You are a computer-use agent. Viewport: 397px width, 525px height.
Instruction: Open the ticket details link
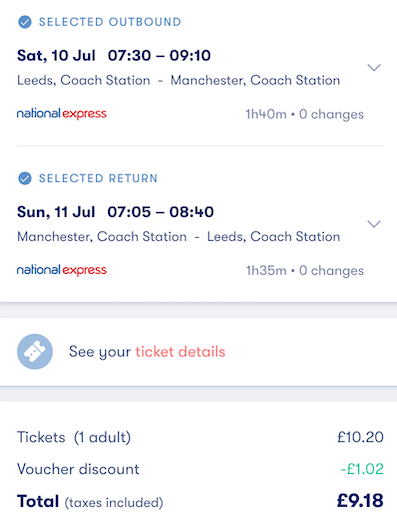coord(180,352)
